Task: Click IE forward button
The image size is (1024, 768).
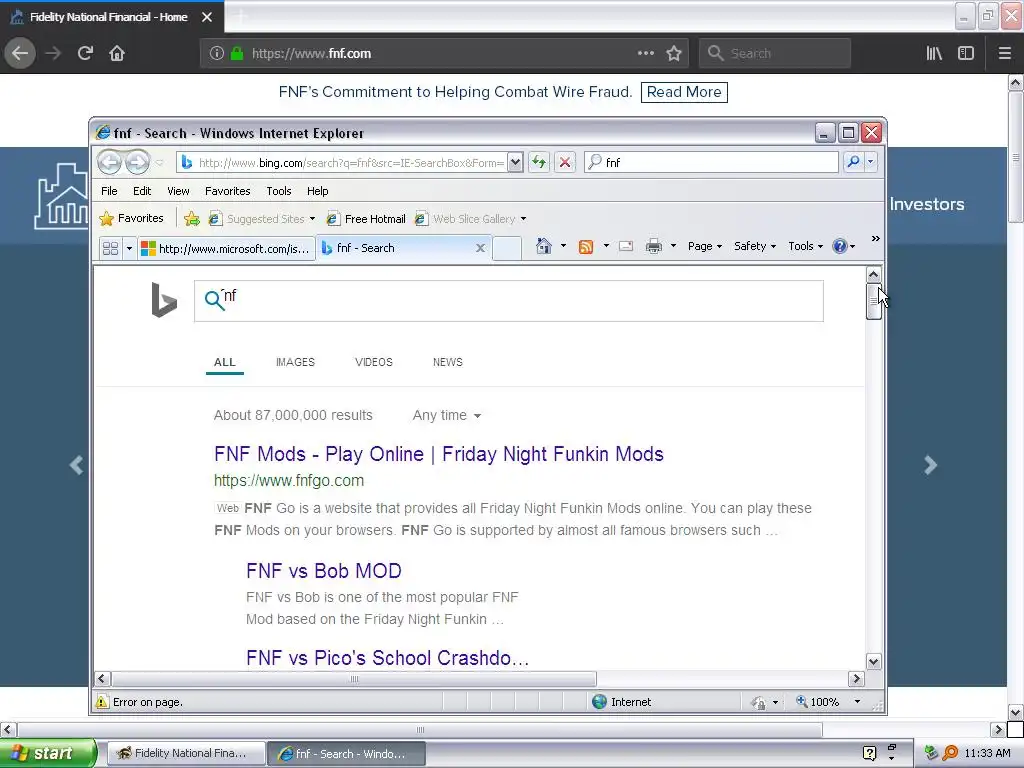Action: coord(137,162)
